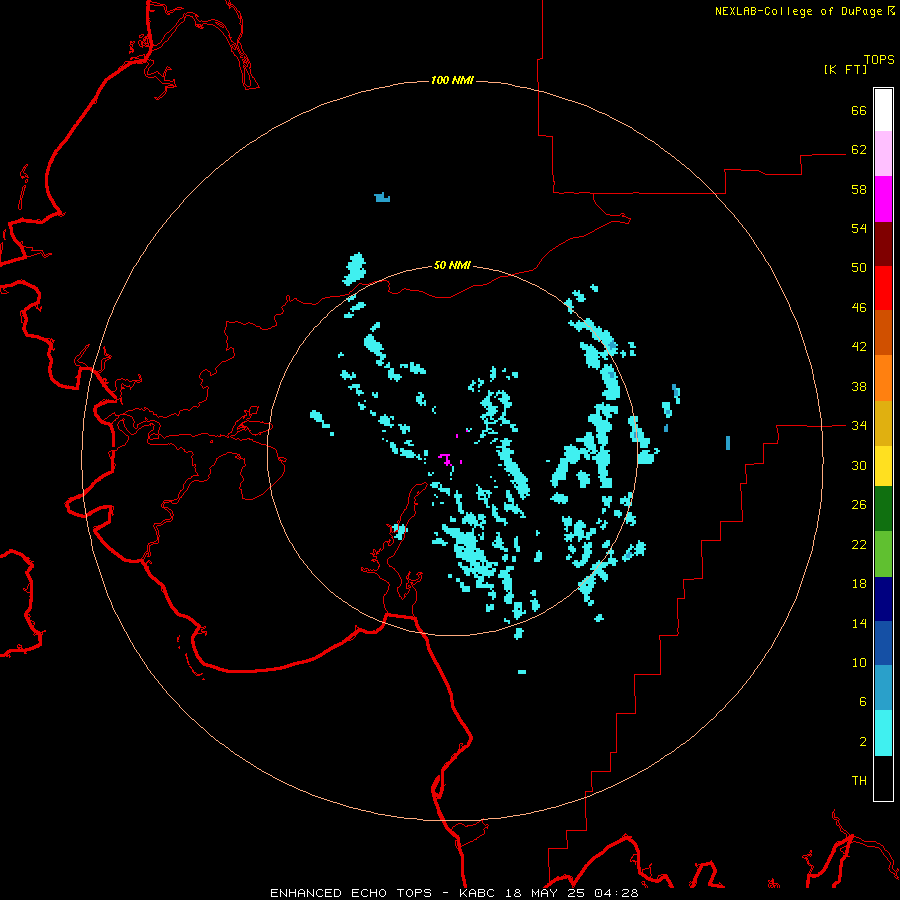Click the small blue echo east of the radar

tap(728, 443)
